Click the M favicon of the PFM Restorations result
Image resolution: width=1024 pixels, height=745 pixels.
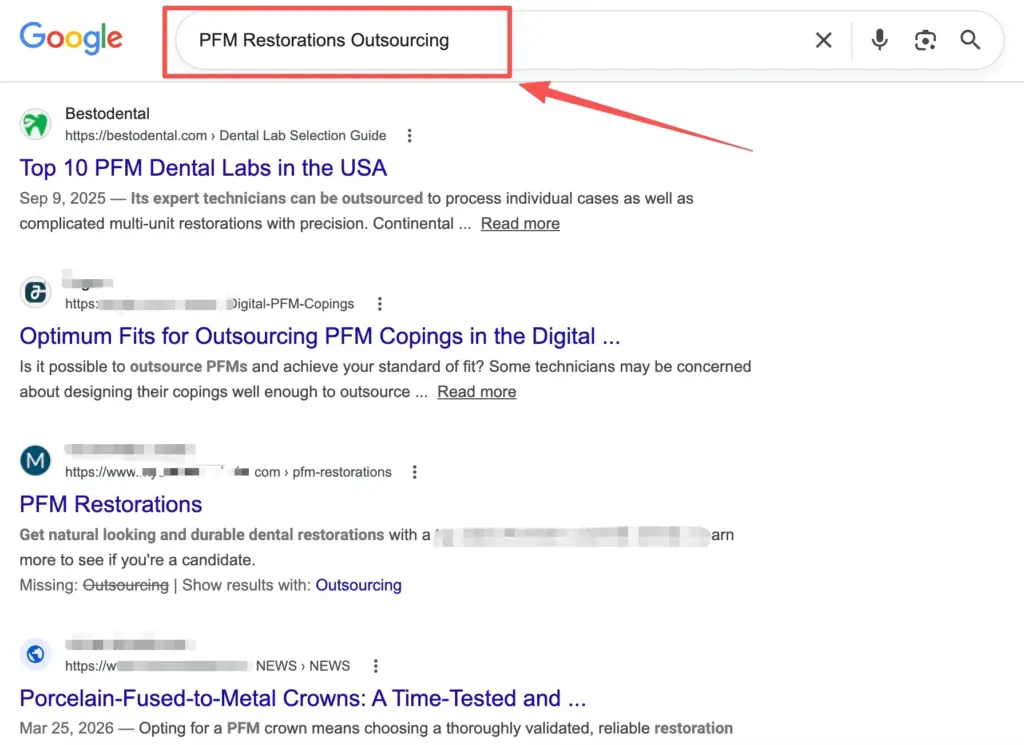(35, 460)
